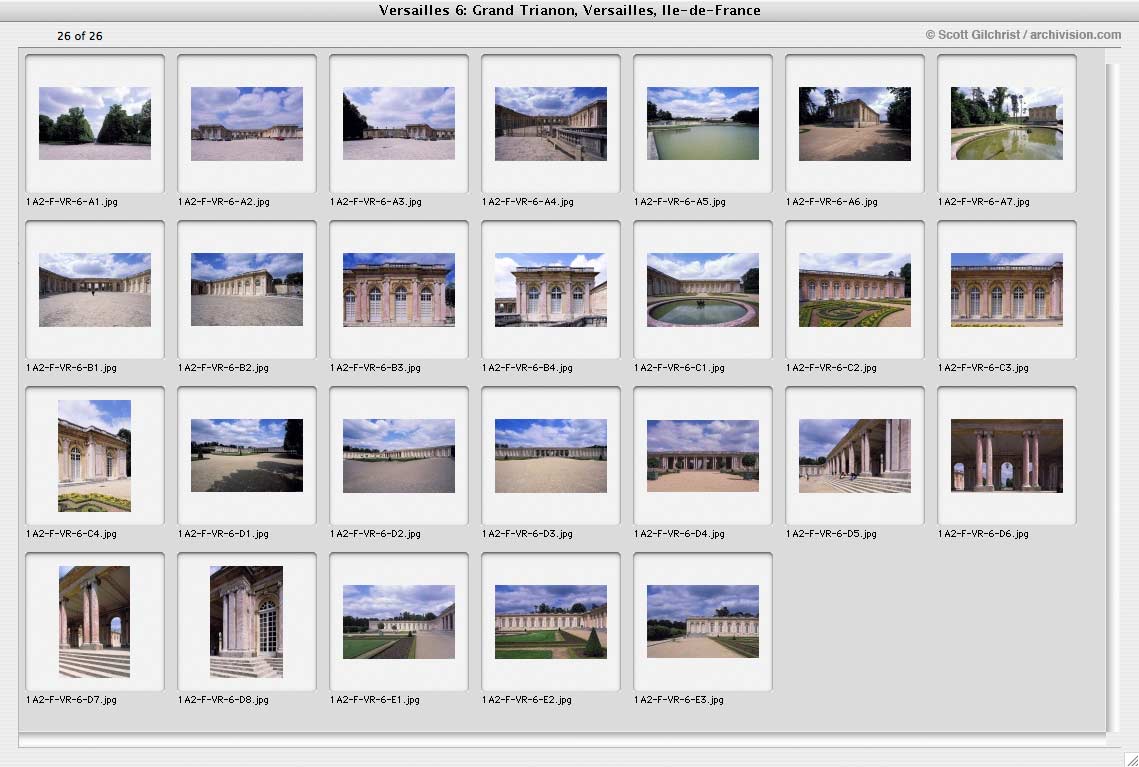Select slide image 1A2-F-VR-6-A6.jpg
1139x767 pixels.
855,123
